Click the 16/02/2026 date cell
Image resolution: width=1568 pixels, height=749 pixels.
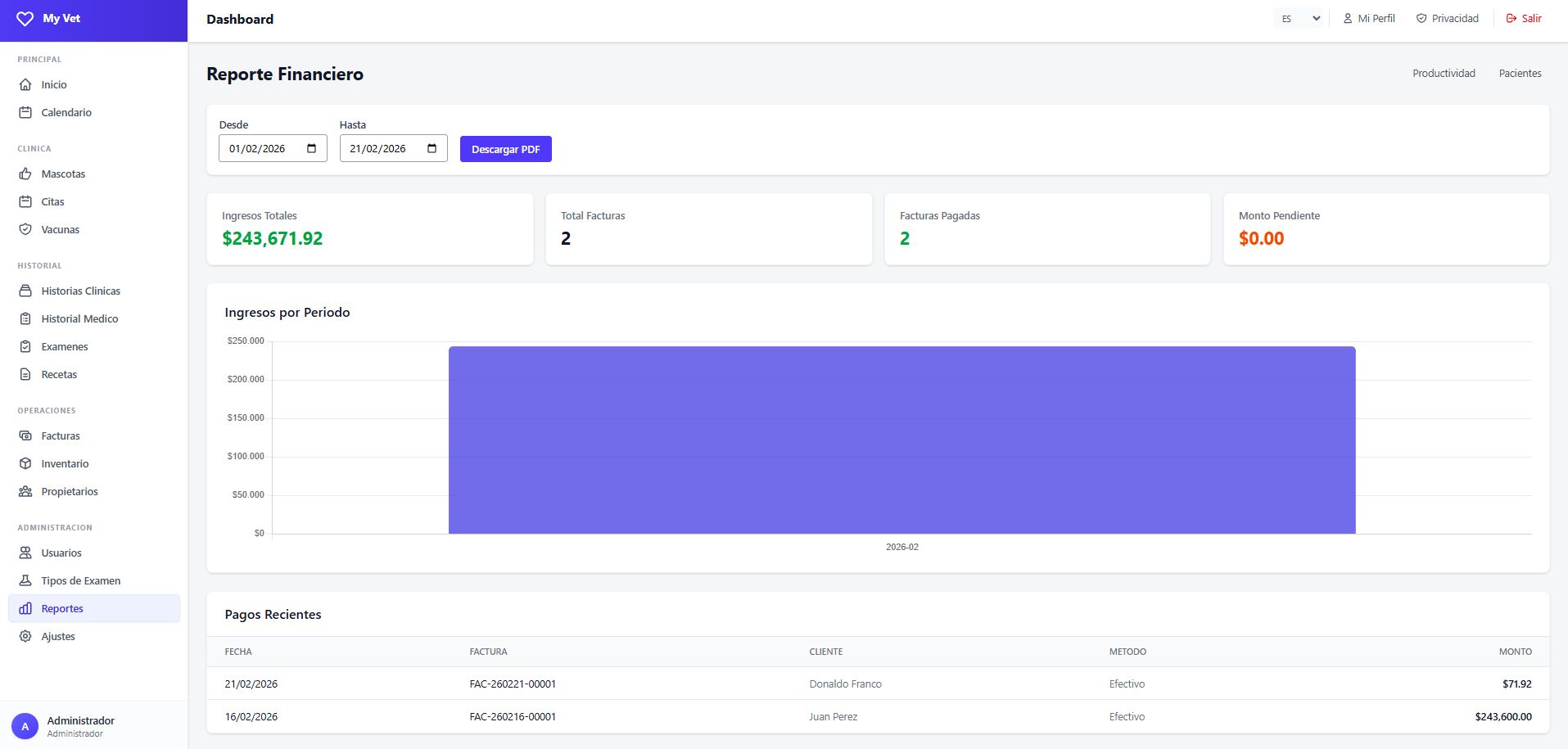pos(251,716)
